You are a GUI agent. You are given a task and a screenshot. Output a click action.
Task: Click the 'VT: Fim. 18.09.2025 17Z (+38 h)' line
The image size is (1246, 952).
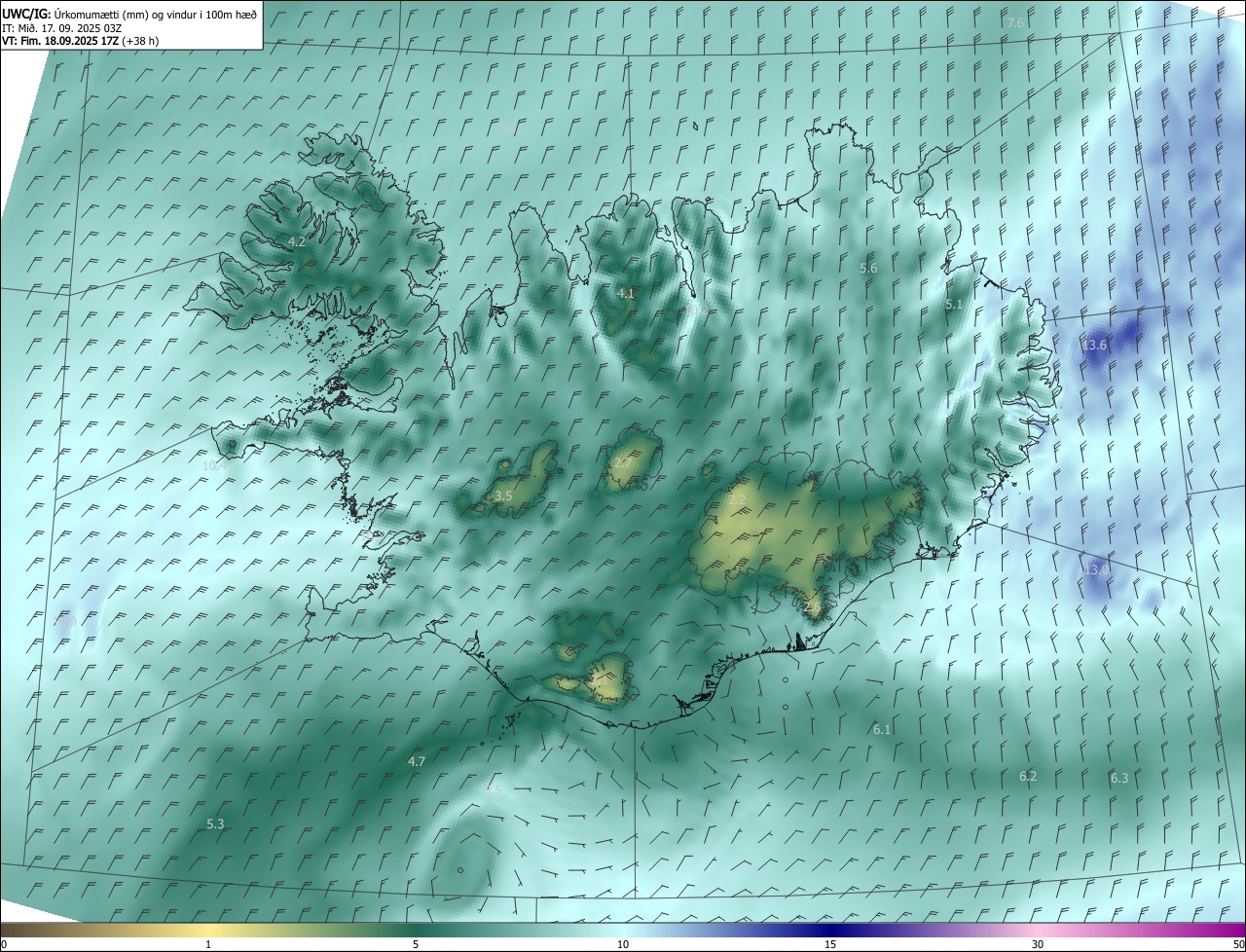(80, 41)
